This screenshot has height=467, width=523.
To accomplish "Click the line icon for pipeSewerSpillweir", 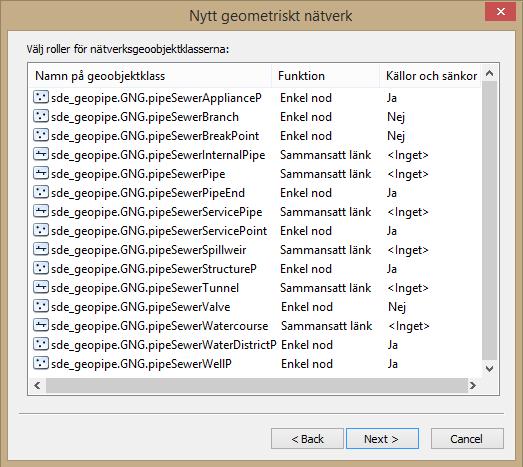I will tap(41, 249).
